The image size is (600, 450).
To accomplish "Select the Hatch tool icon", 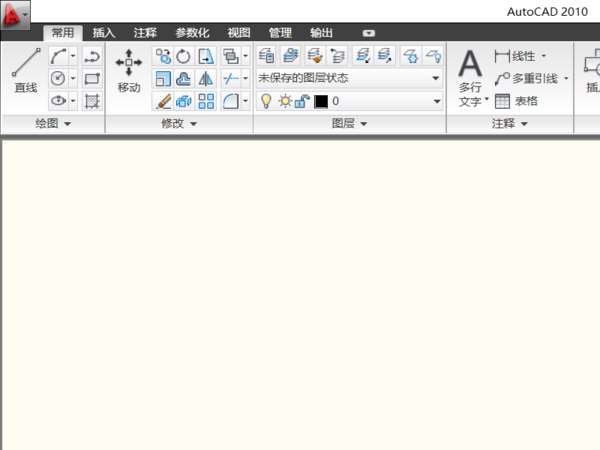I will [x=92, y=101].
